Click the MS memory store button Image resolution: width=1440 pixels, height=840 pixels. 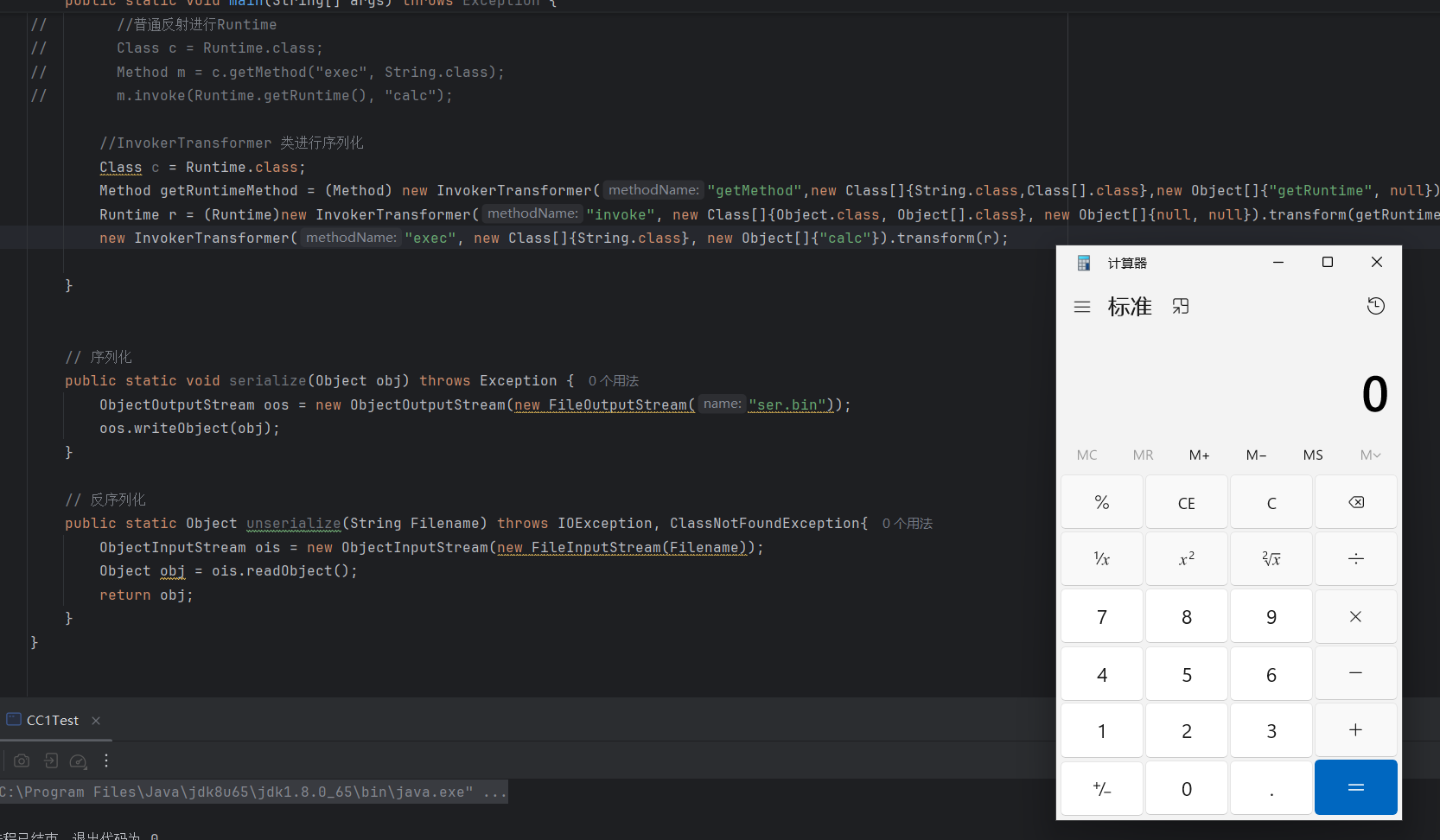1313,455
